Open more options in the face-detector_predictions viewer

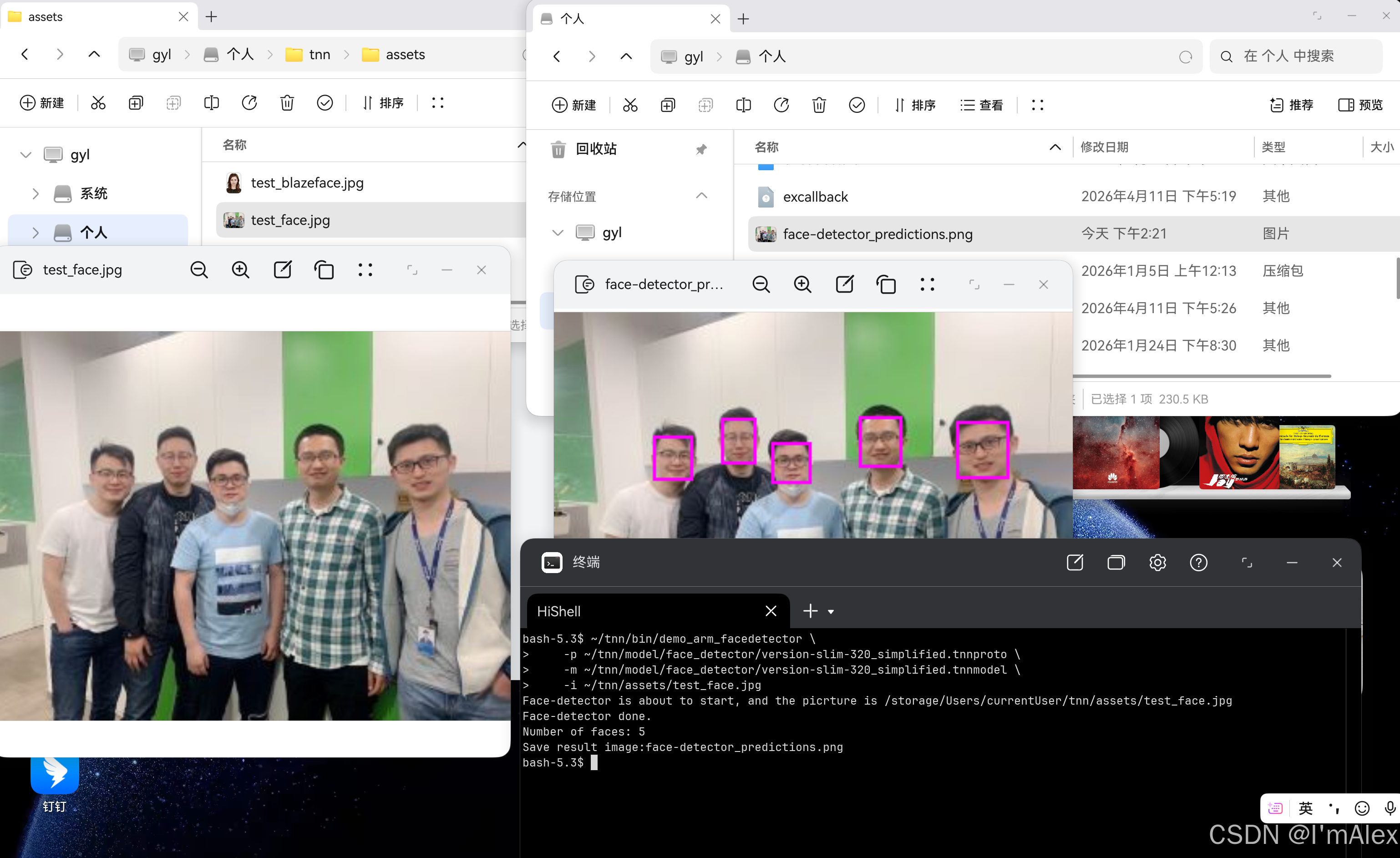coord(927,284)
